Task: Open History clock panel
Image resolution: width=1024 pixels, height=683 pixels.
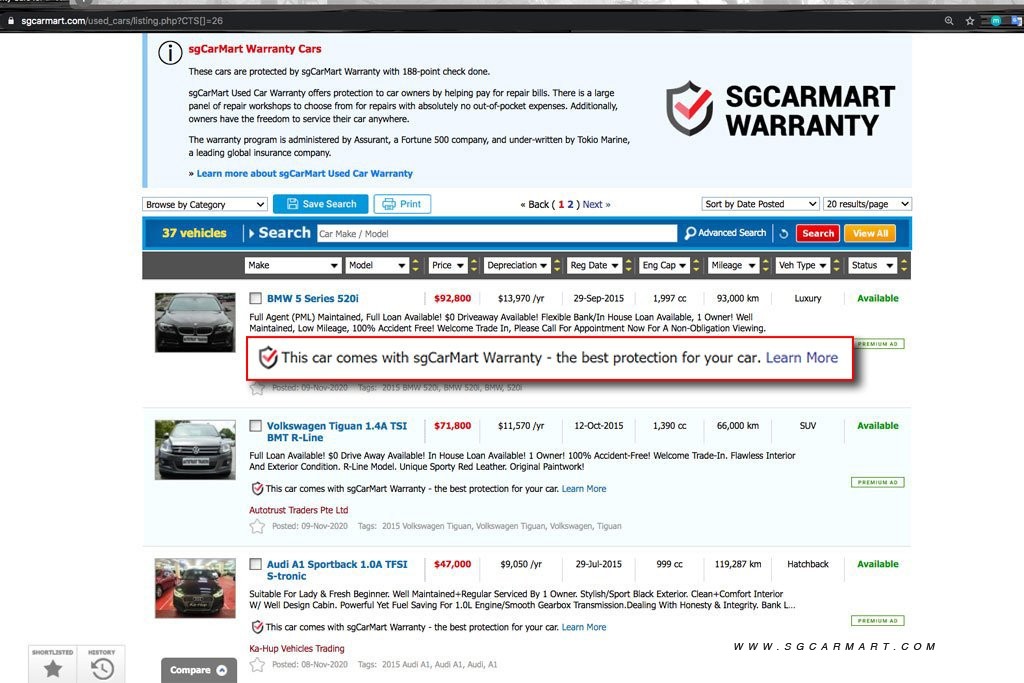Action: point(102,664)
